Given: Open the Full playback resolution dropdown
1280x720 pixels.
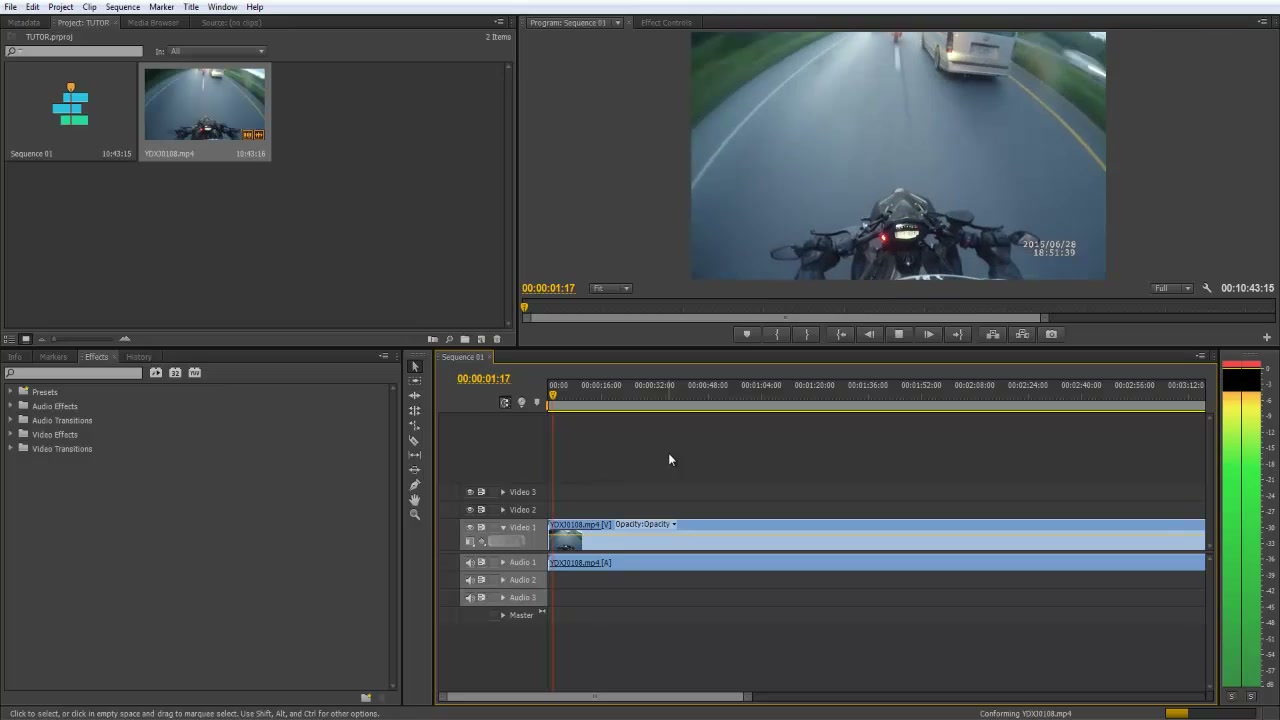Looking at the screenshot, I should pyautogui.click(x=1171, y=288).
